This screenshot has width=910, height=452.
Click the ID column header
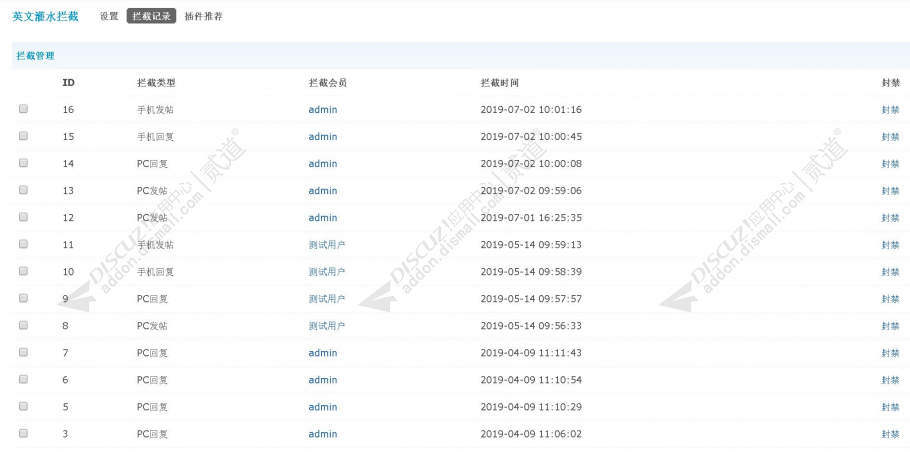pyautogui.click(x=68, y=82)
